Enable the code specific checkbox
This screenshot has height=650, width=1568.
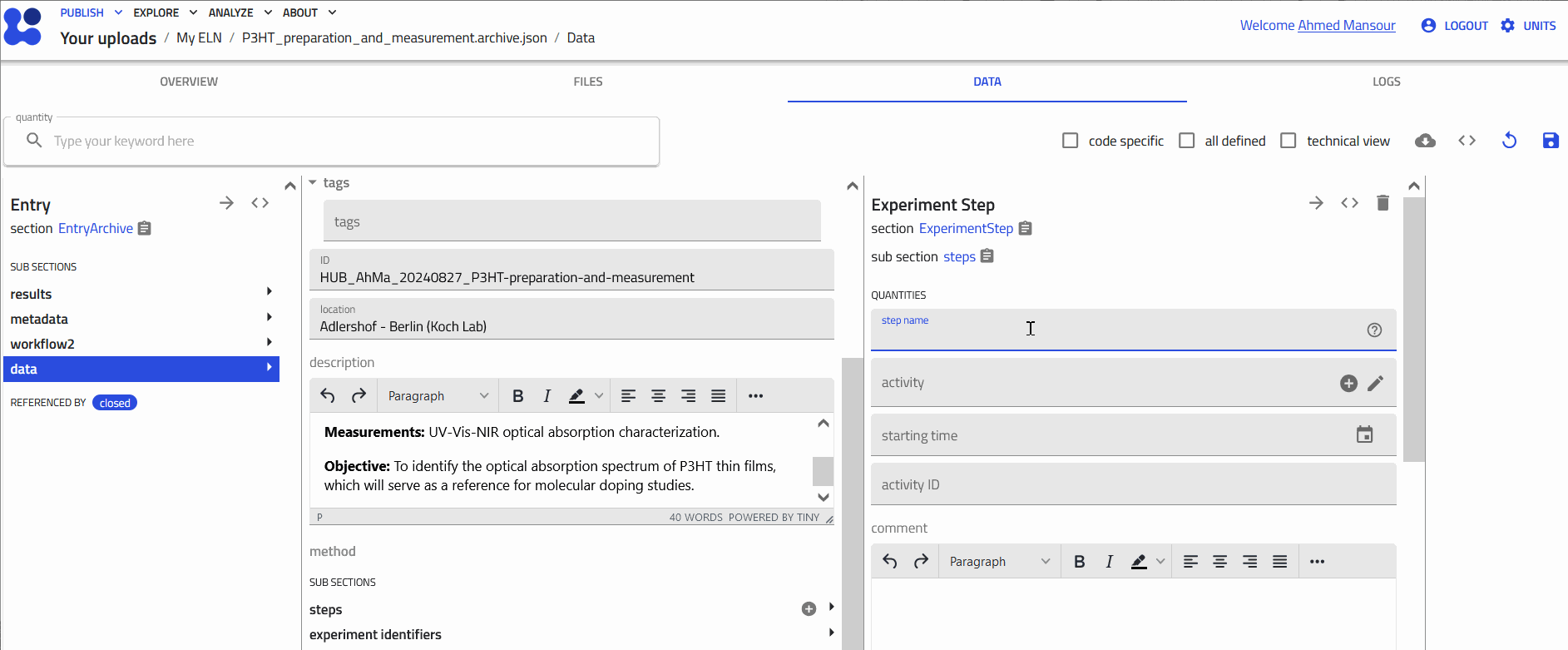click(x=1071, y=141)
